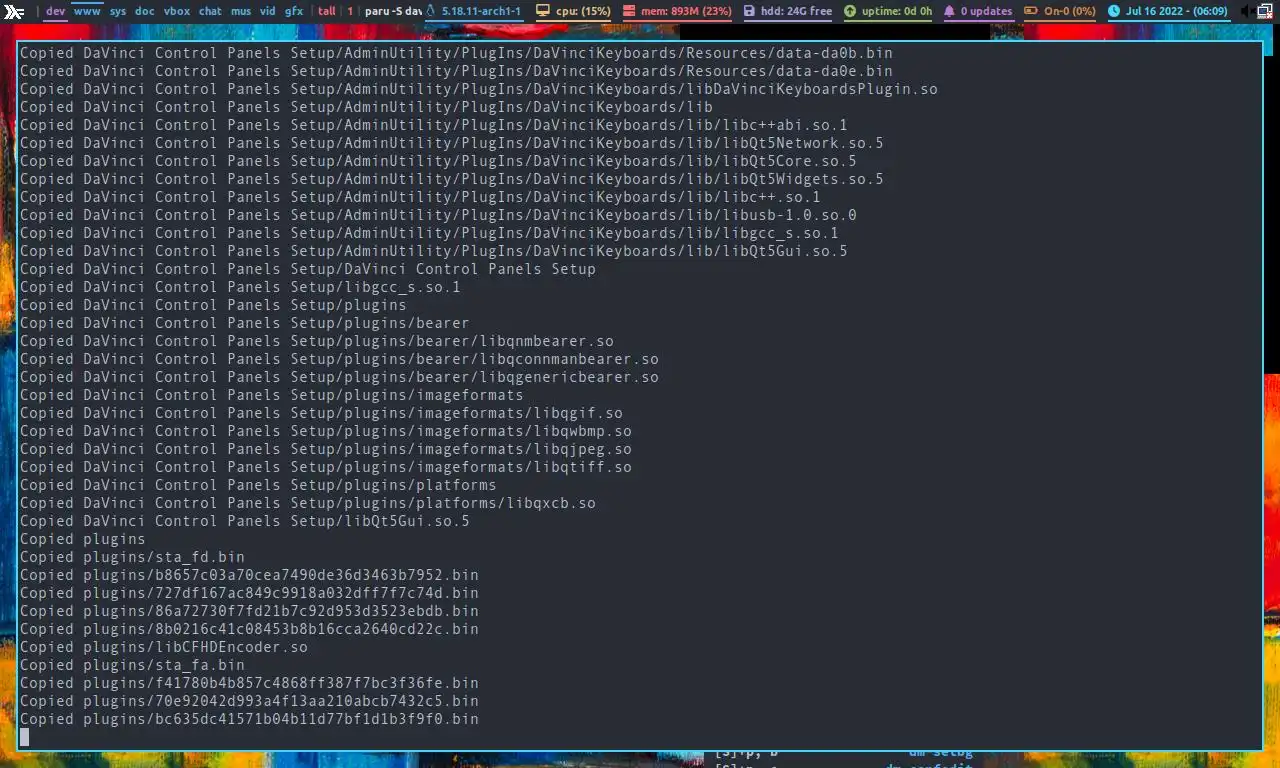Switch to the mus workspace
The image size is (1280, 768).
point(241,12)
